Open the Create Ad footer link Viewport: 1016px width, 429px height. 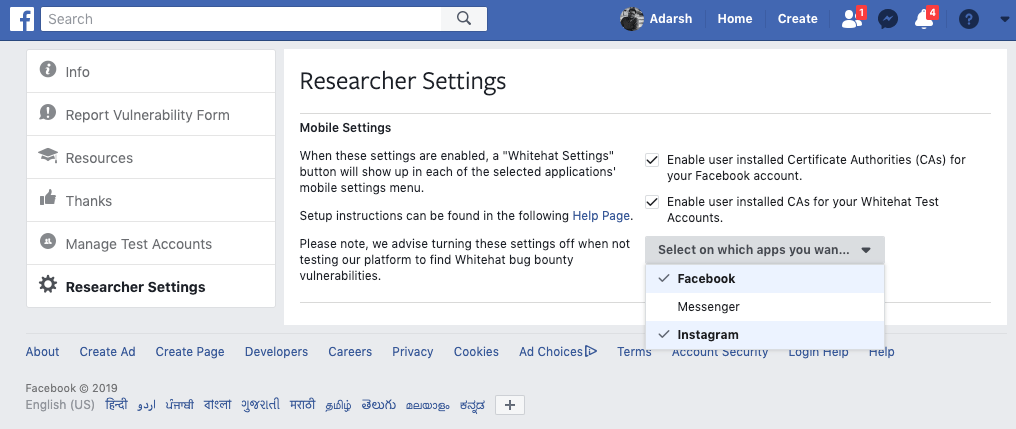[108, 352]
